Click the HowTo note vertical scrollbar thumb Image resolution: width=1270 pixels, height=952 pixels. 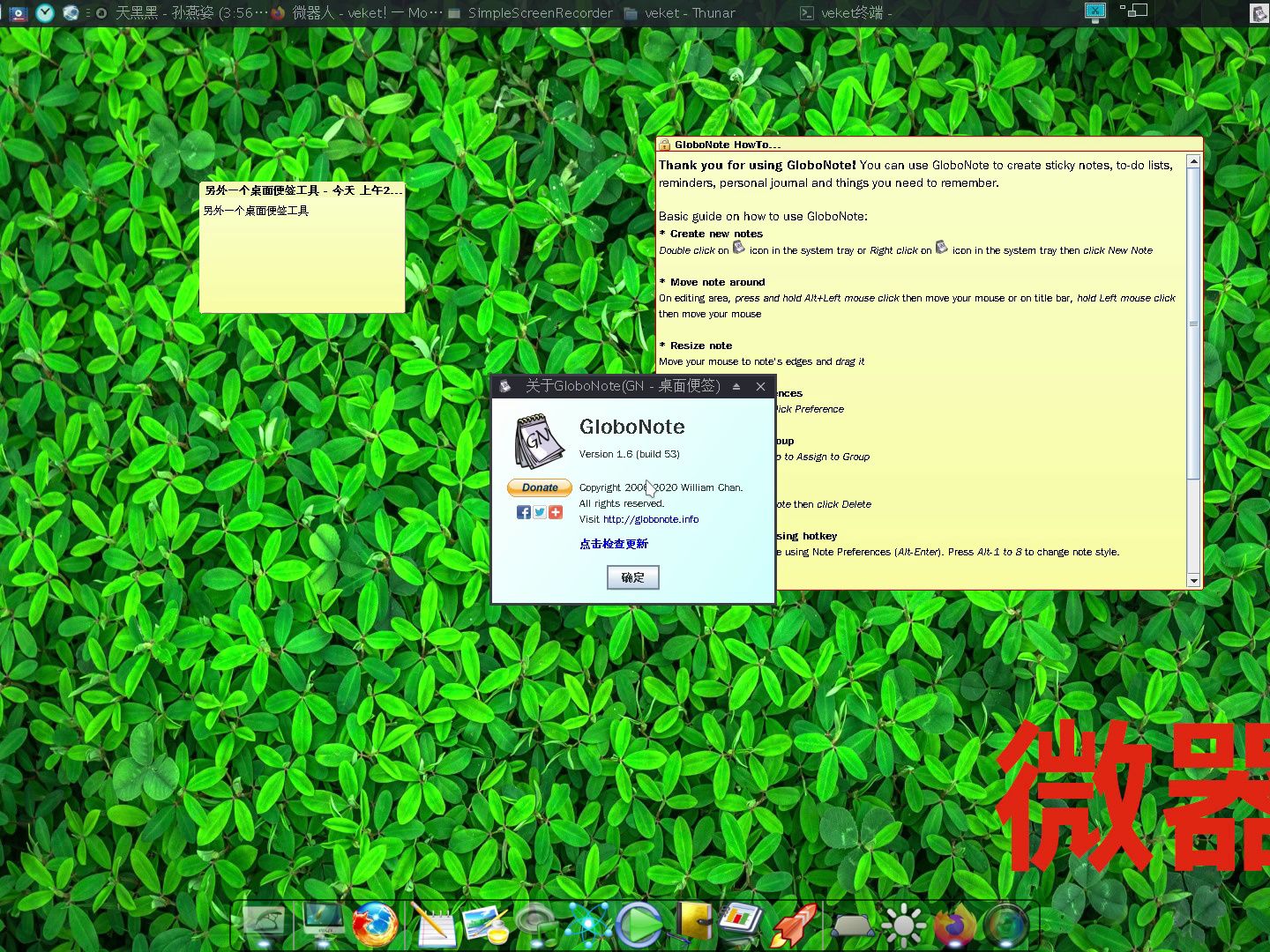(x=1193, y=324)
